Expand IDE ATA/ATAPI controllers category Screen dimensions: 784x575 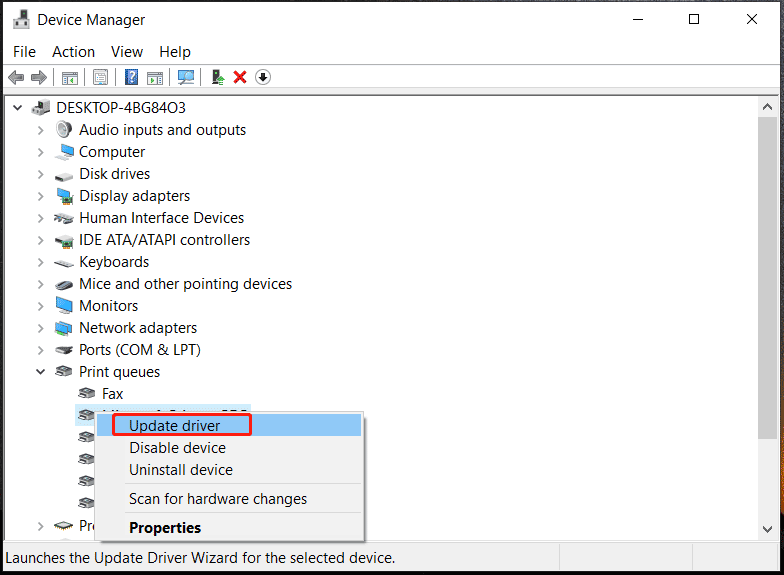tap(40, 240)
